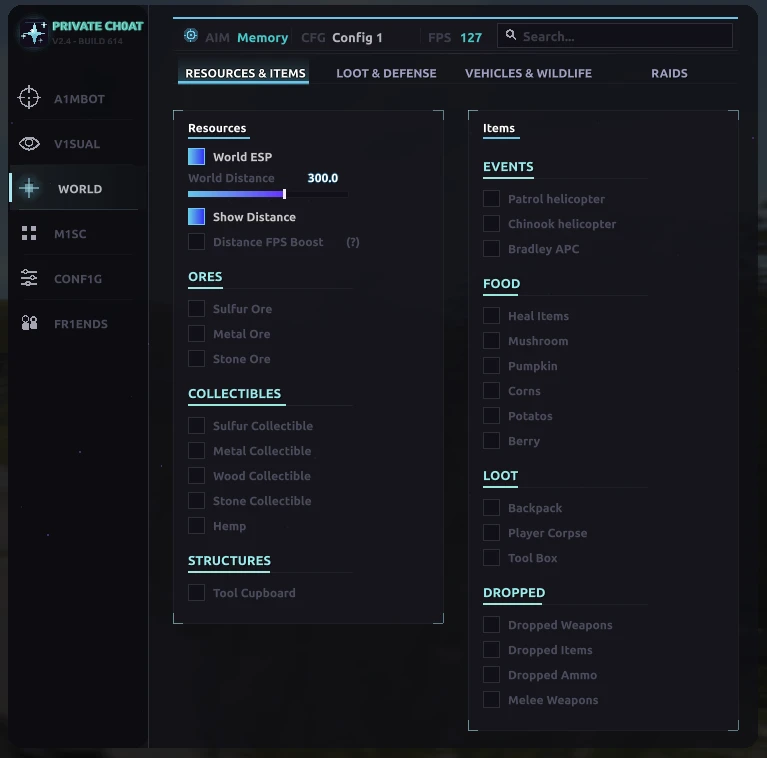Click the people icon beside FR1ENDS
The height and width of the screenshot is (758, 767).
coord(29,323)
